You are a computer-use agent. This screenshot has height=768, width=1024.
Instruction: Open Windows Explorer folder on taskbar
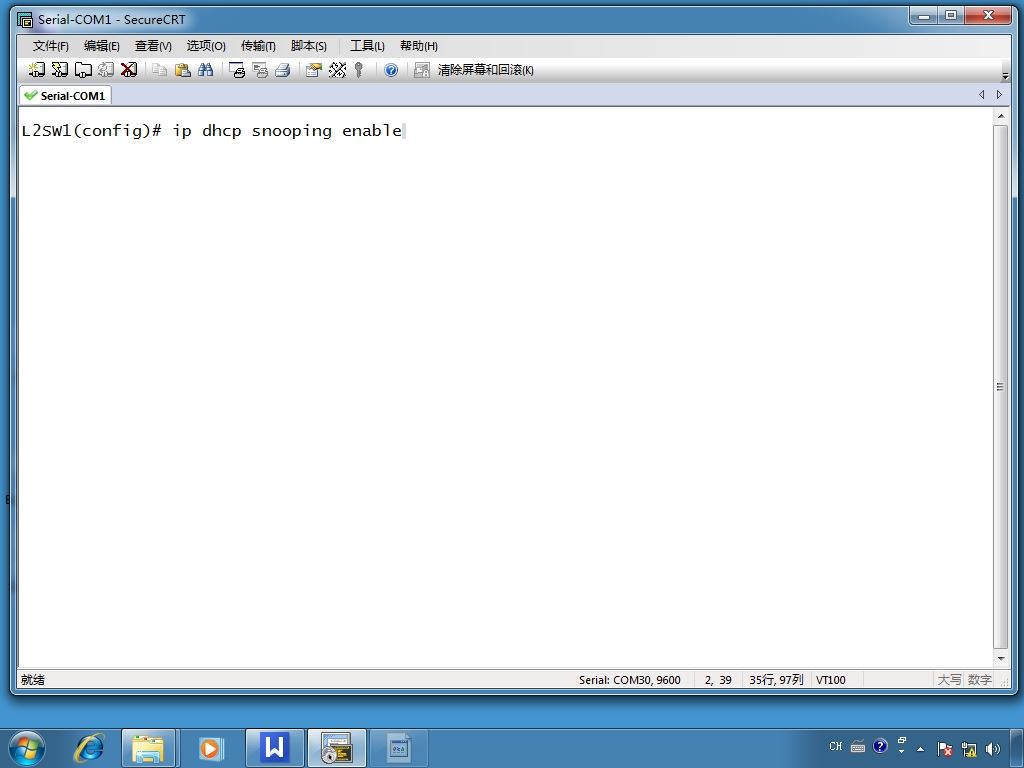(x=148, y=748)
